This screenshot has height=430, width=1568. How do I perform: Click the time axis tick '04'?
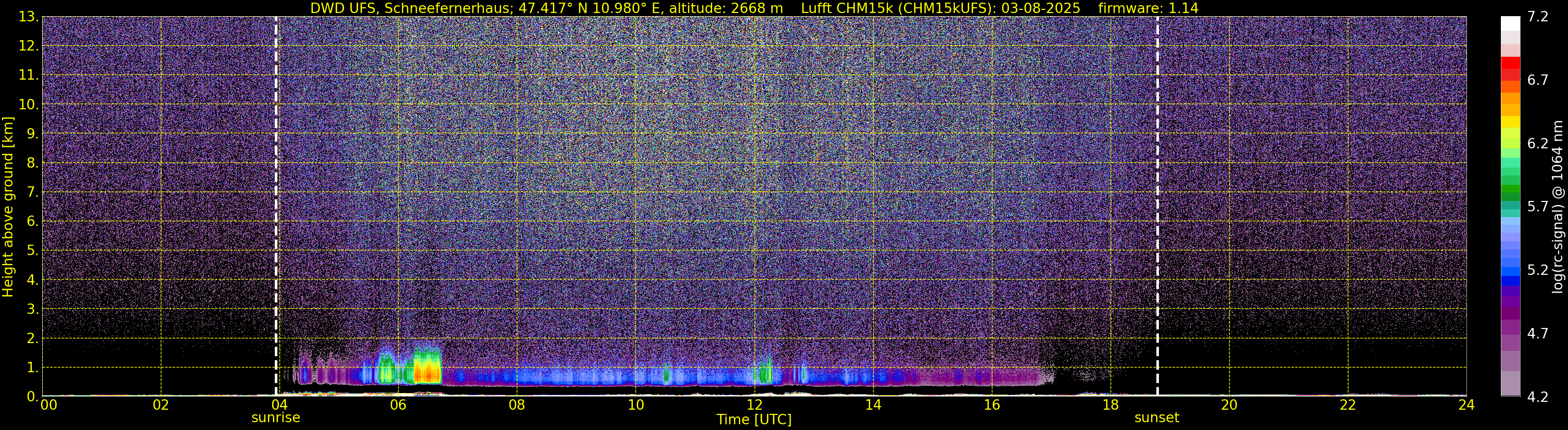(x=279, y=405)
